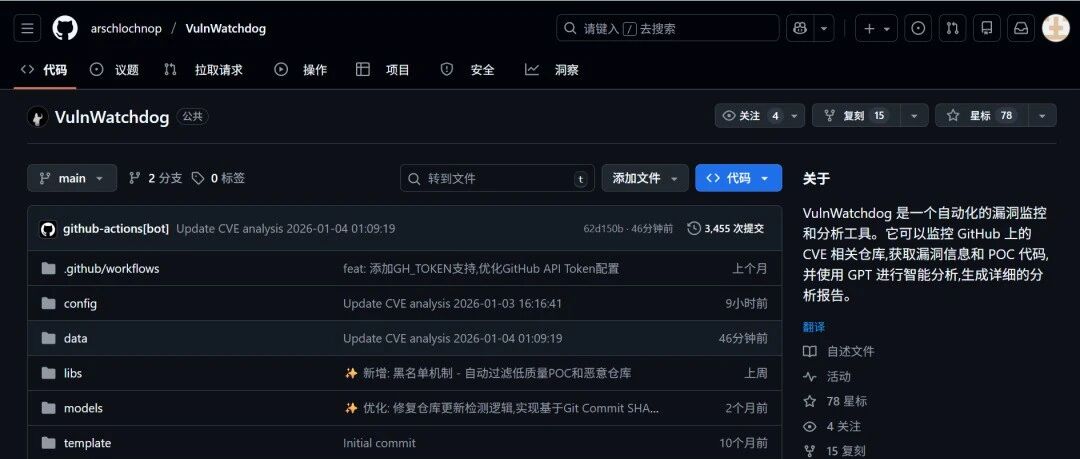
Task: Open VulnWatchdog breadcrumb link in header
Action: 225,28
